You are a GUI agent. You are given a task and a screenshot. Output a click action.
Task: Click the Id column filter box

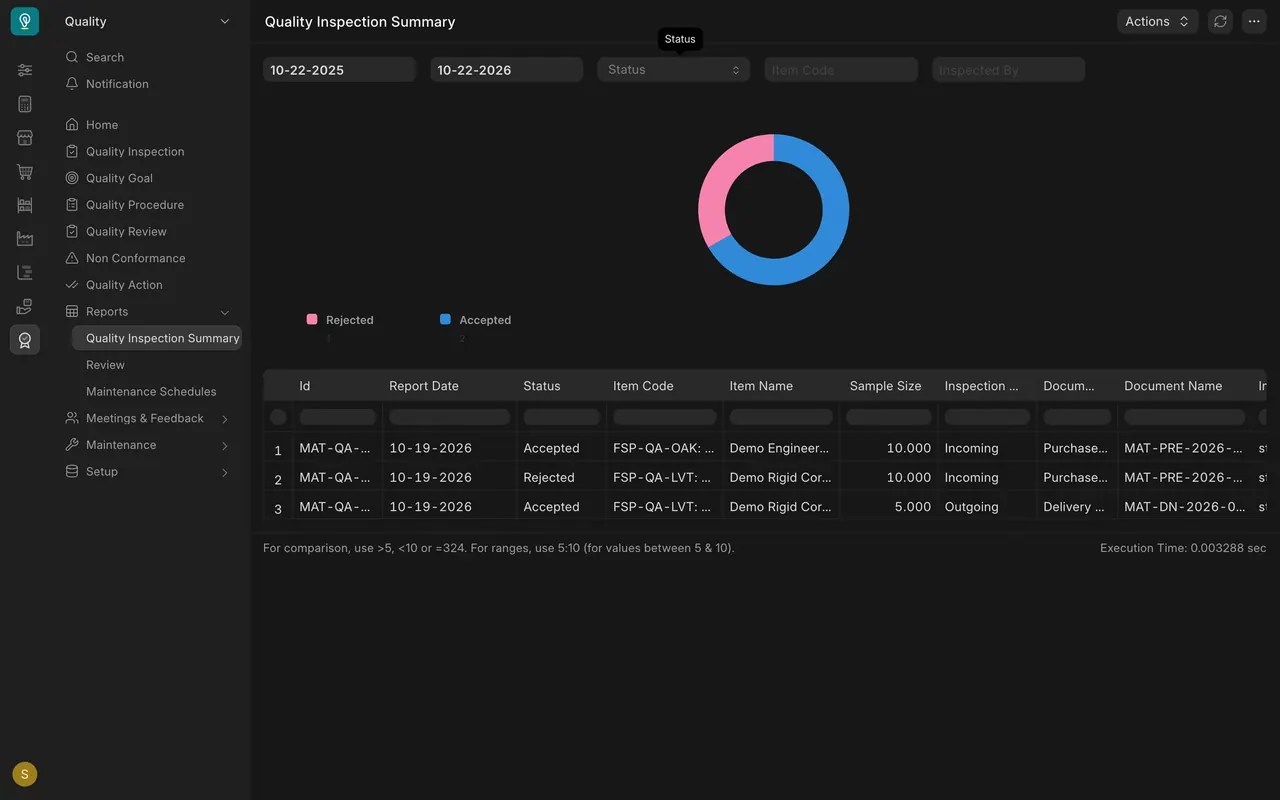[338, 417]
